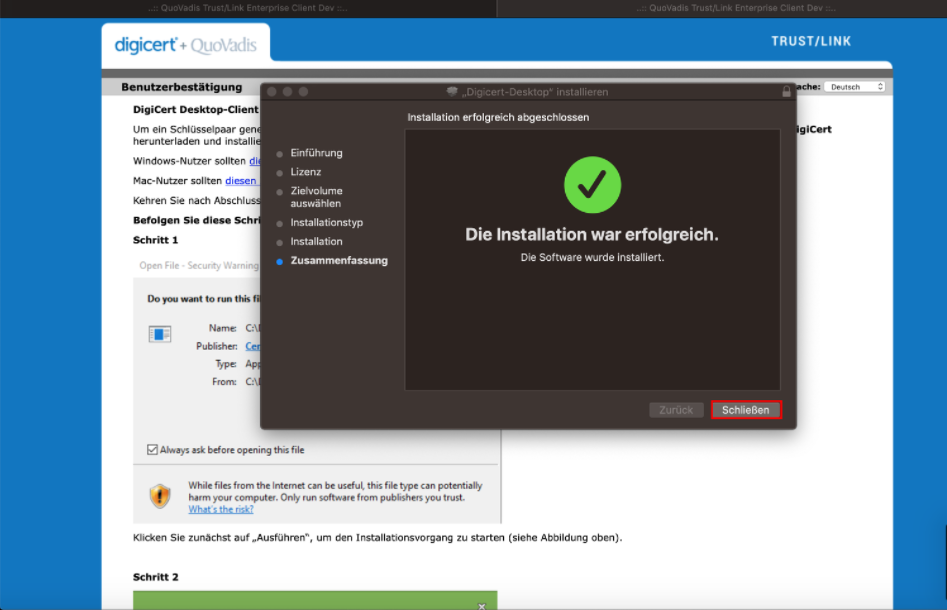Click 'Installation erfolgreich abgeschlossen' header text

click(x=498, y=117)
